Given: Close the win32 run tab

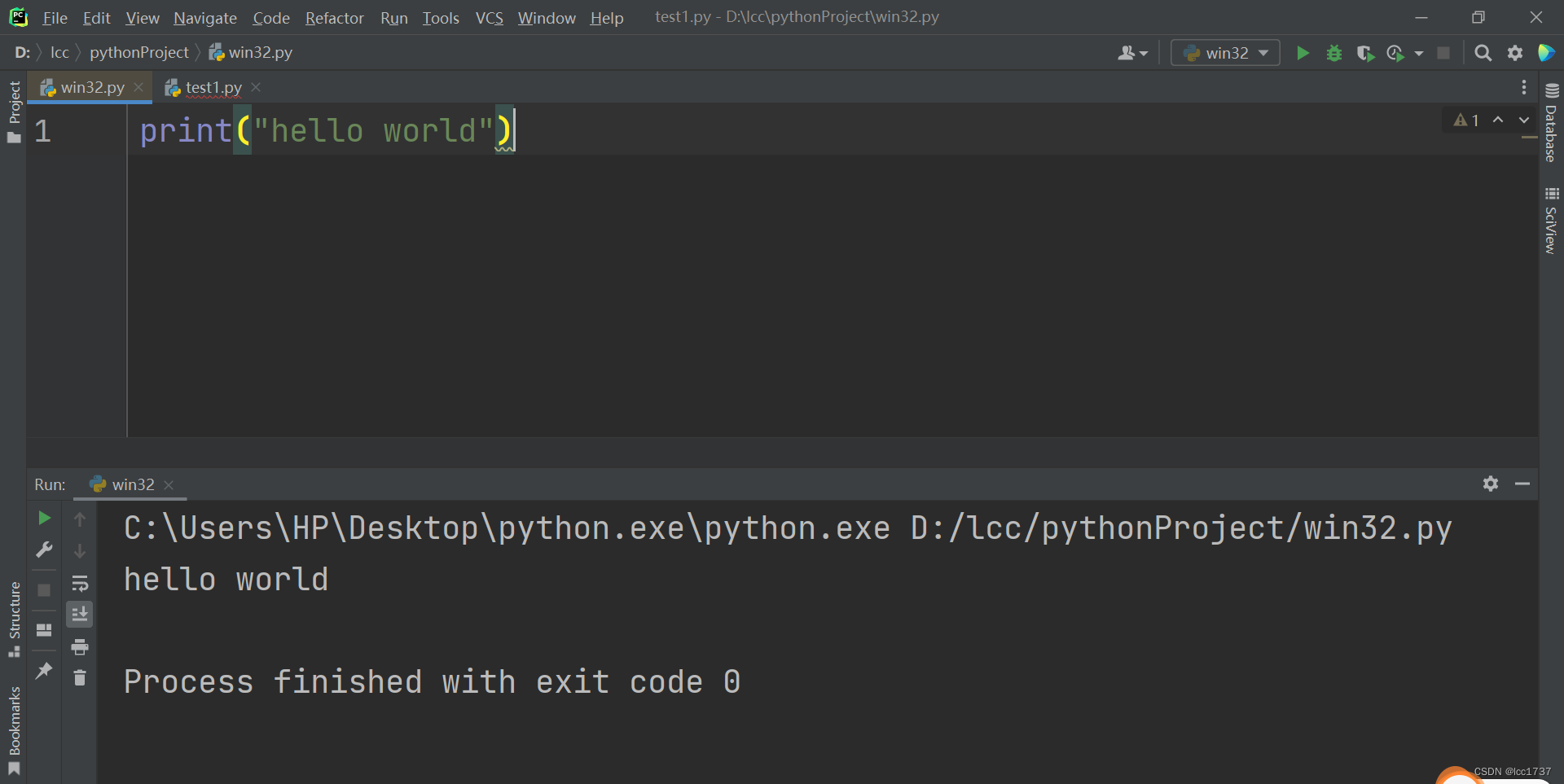Looking at the screenshot, I should (169, 485).
